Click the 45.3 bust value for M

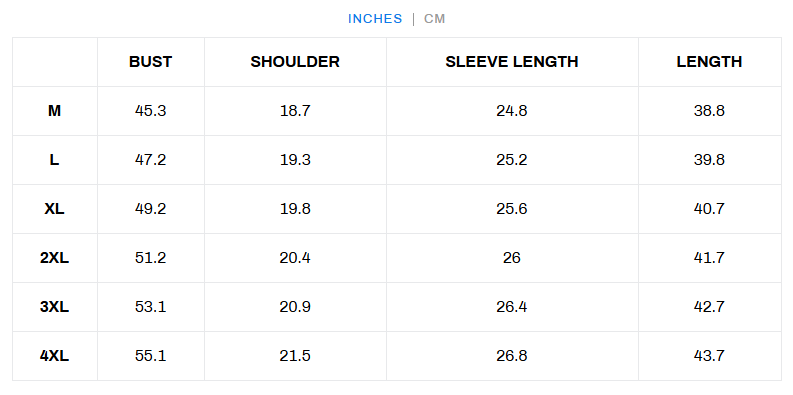pos(151,111)
